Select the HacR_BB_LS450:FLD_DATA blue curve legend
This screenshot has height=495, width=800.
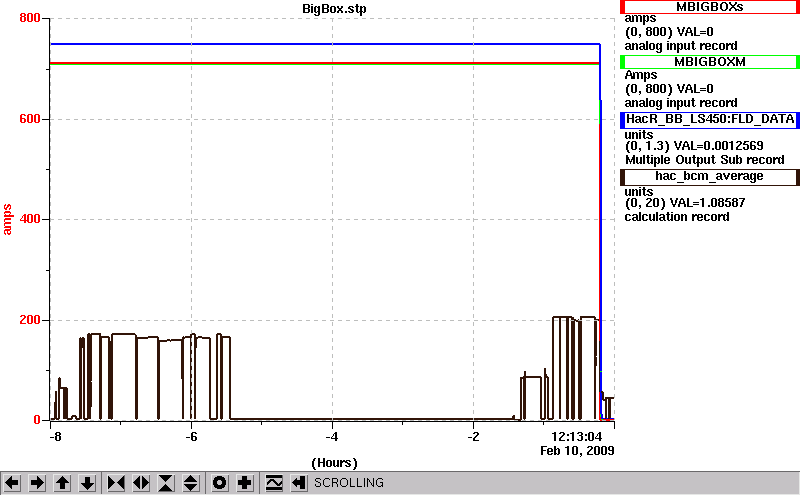pyautogui.click(x=710, y=119)
